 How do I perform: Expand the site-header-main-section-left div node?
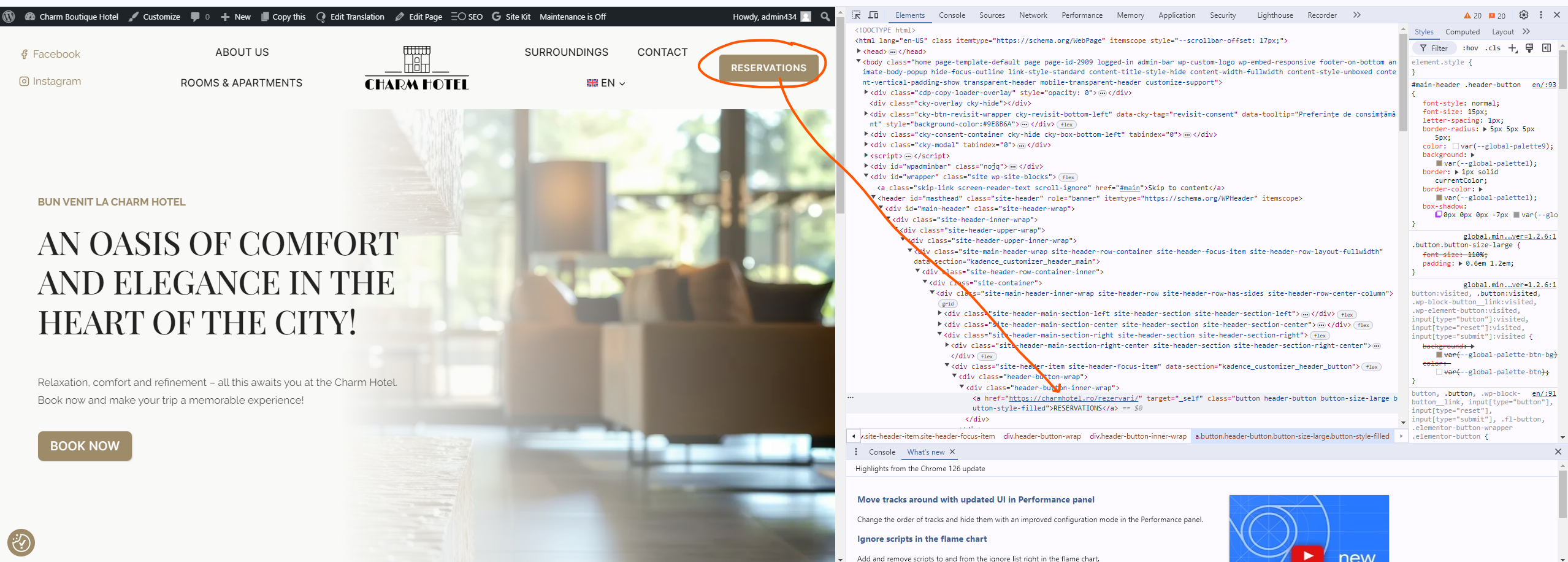pyautogui.click(x=939, y=314)
